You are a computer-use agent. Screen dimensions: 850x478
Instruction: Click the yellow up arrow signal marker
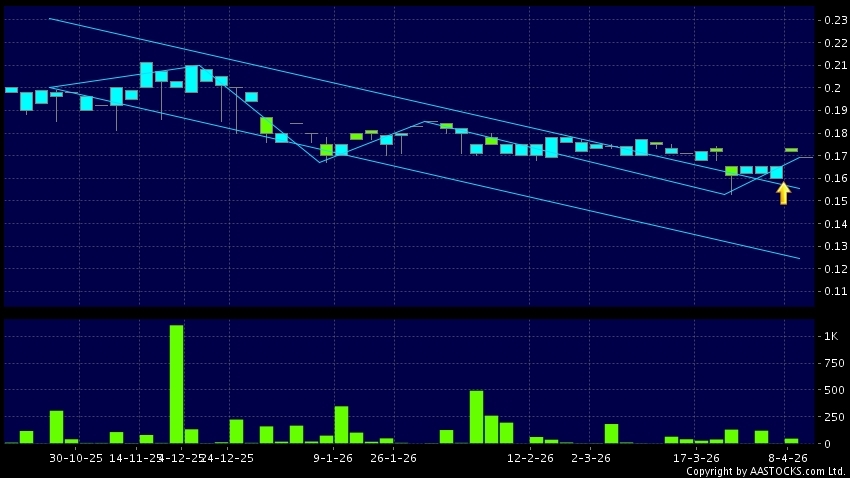tap(783, 193)
